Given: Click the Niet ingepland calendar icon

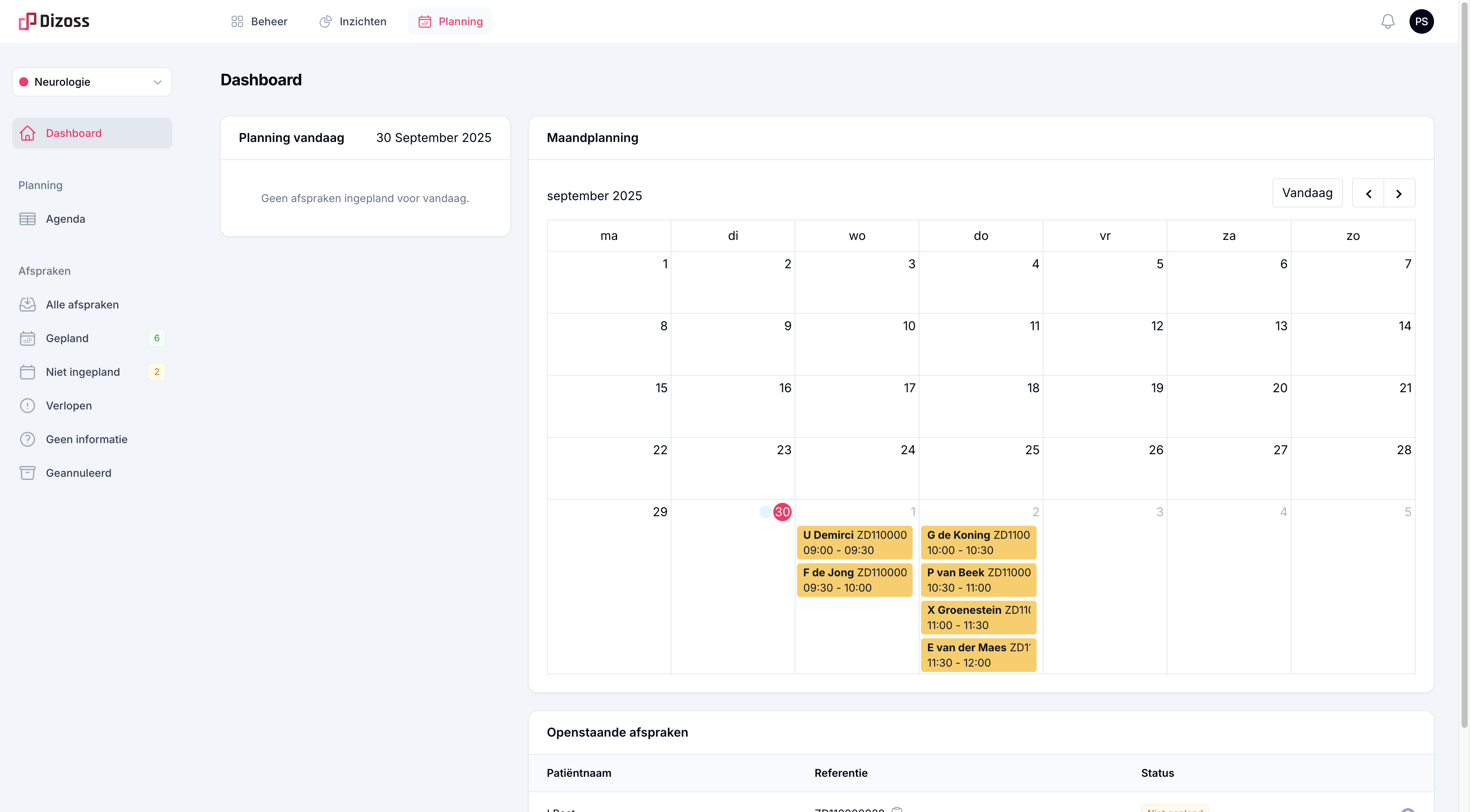Looking at the screenshot, I should click(28, 372).
